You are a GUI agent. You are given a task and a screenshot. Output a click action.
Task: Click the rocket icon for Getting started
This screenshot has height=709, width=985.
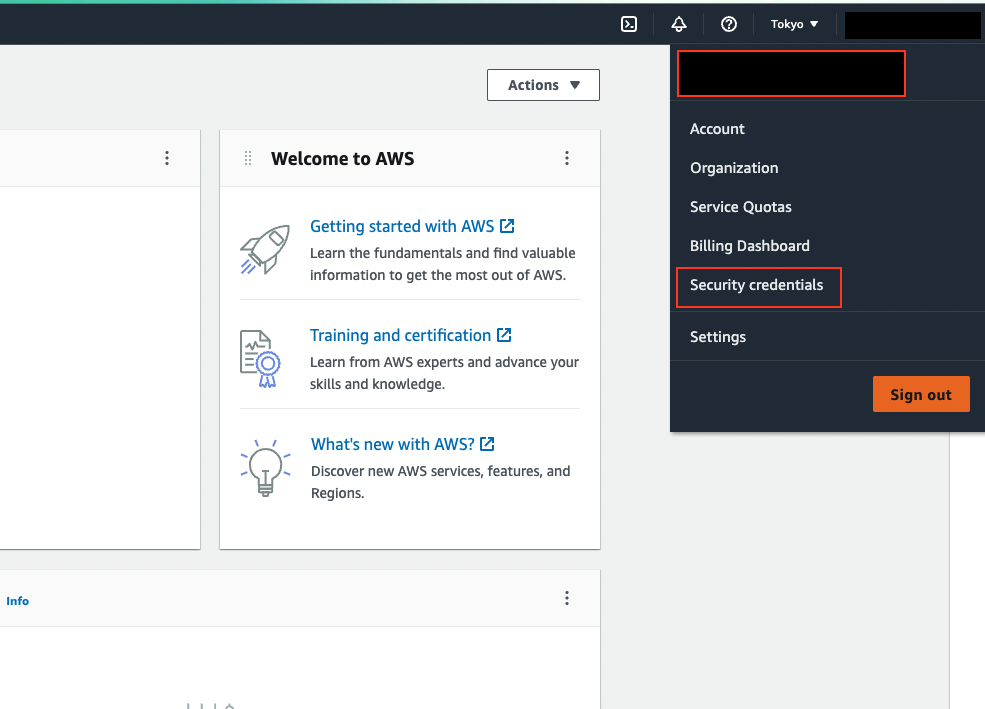click(x=265, y=249)
